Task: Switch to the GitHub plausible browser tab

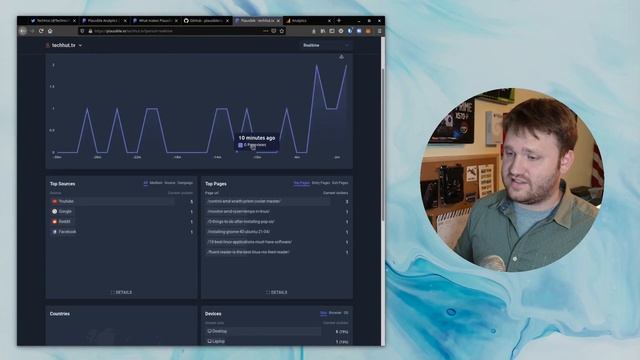Action: pyautogui.click(x=206, y=20)
